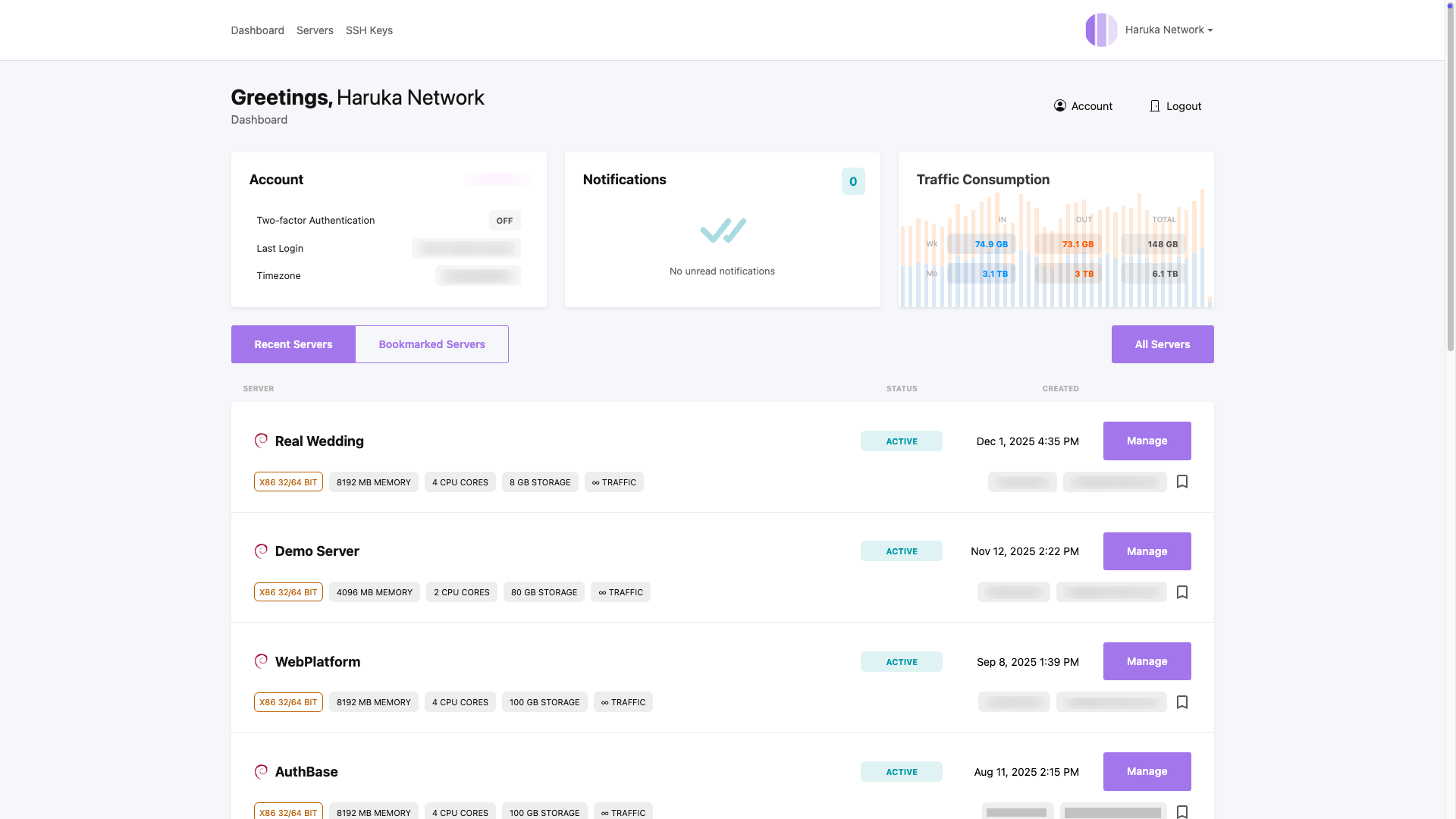This screenshot has width=1456, height=819.
Task: Bookmark the Real Wedding server
Action: (1181, 482)
